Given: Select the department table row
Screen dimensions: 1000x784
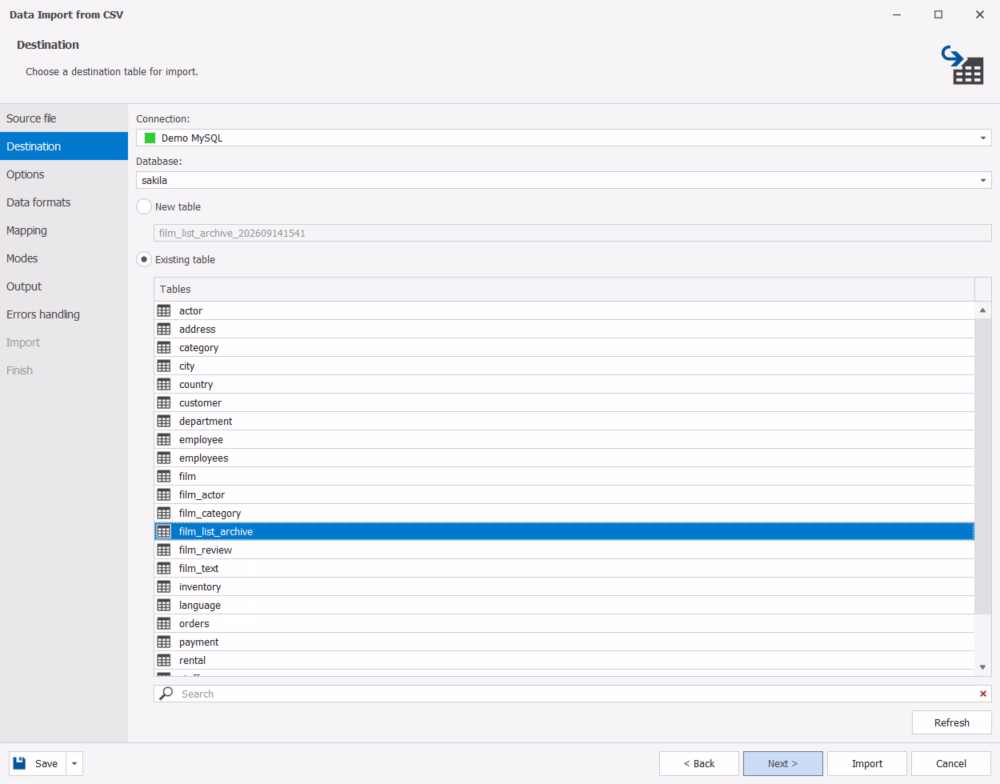Looking at the screenshot, I should 564,421.
